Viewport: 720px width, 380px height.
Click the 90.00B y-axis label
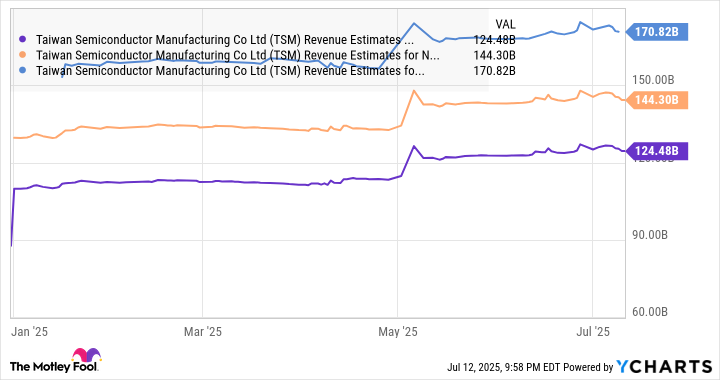click(650, 235)
